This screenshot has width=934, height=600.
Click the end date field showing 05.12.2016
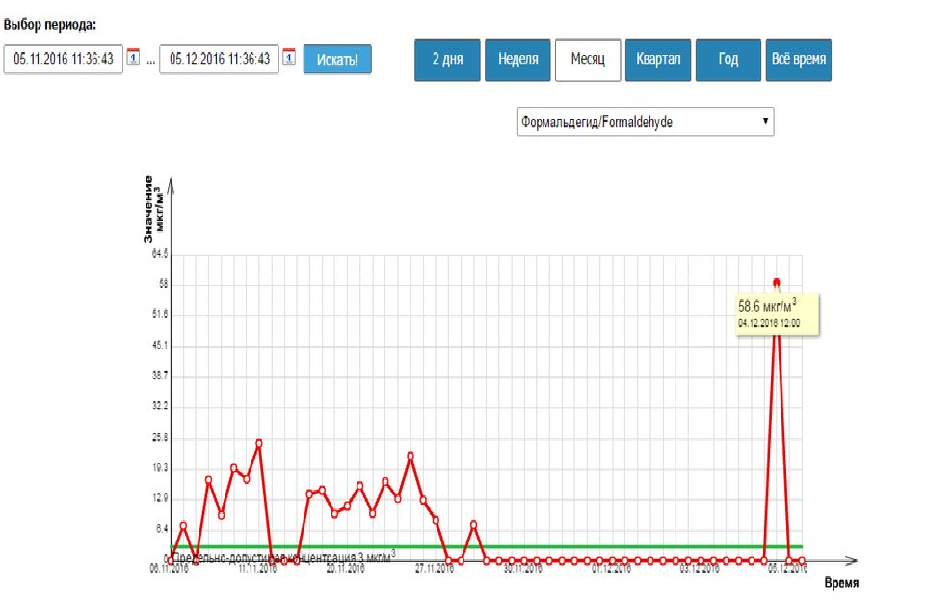(x=219, y=59)
